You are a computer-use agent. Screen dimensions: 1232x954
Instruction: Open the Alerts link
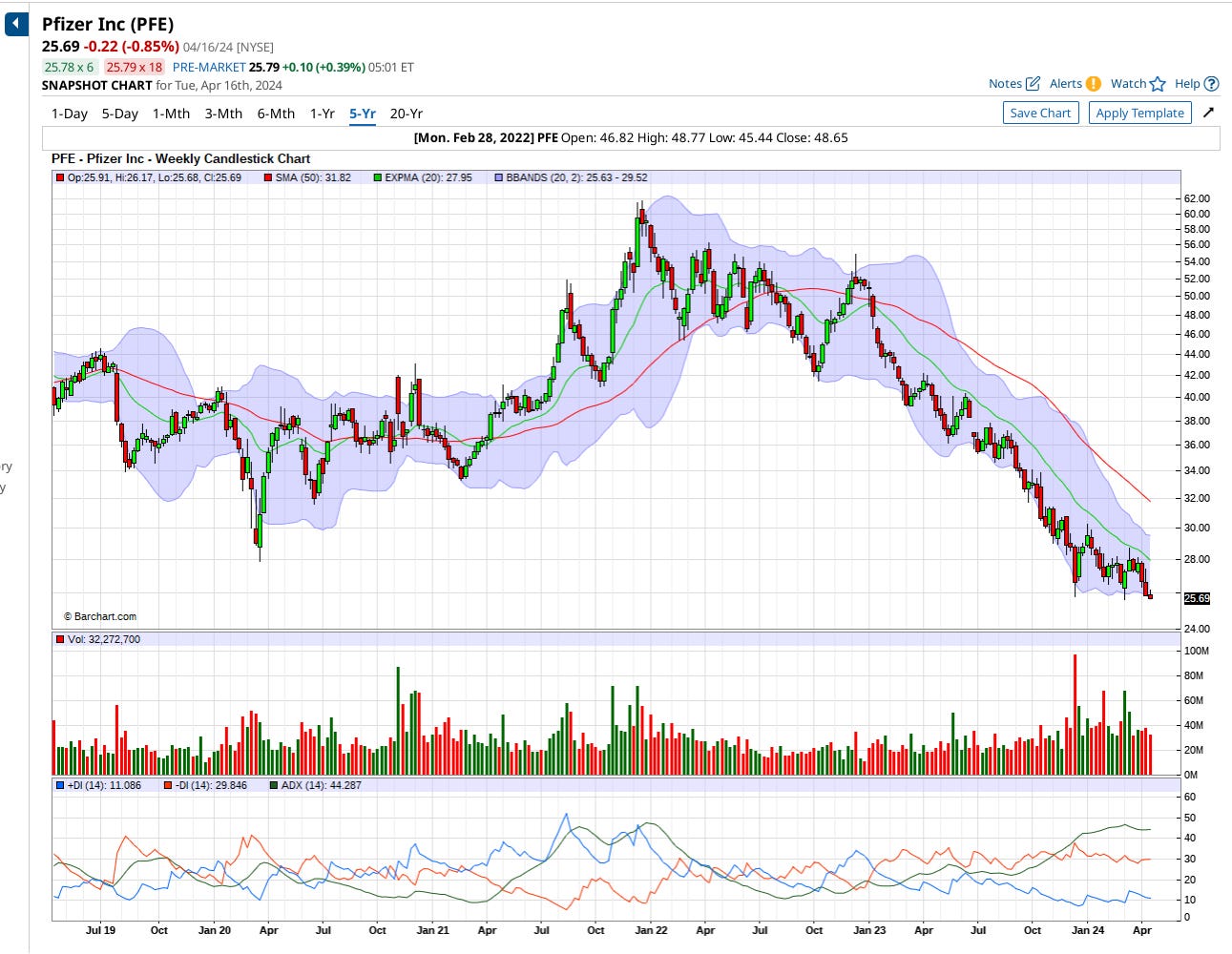(x=1066, y=84)
